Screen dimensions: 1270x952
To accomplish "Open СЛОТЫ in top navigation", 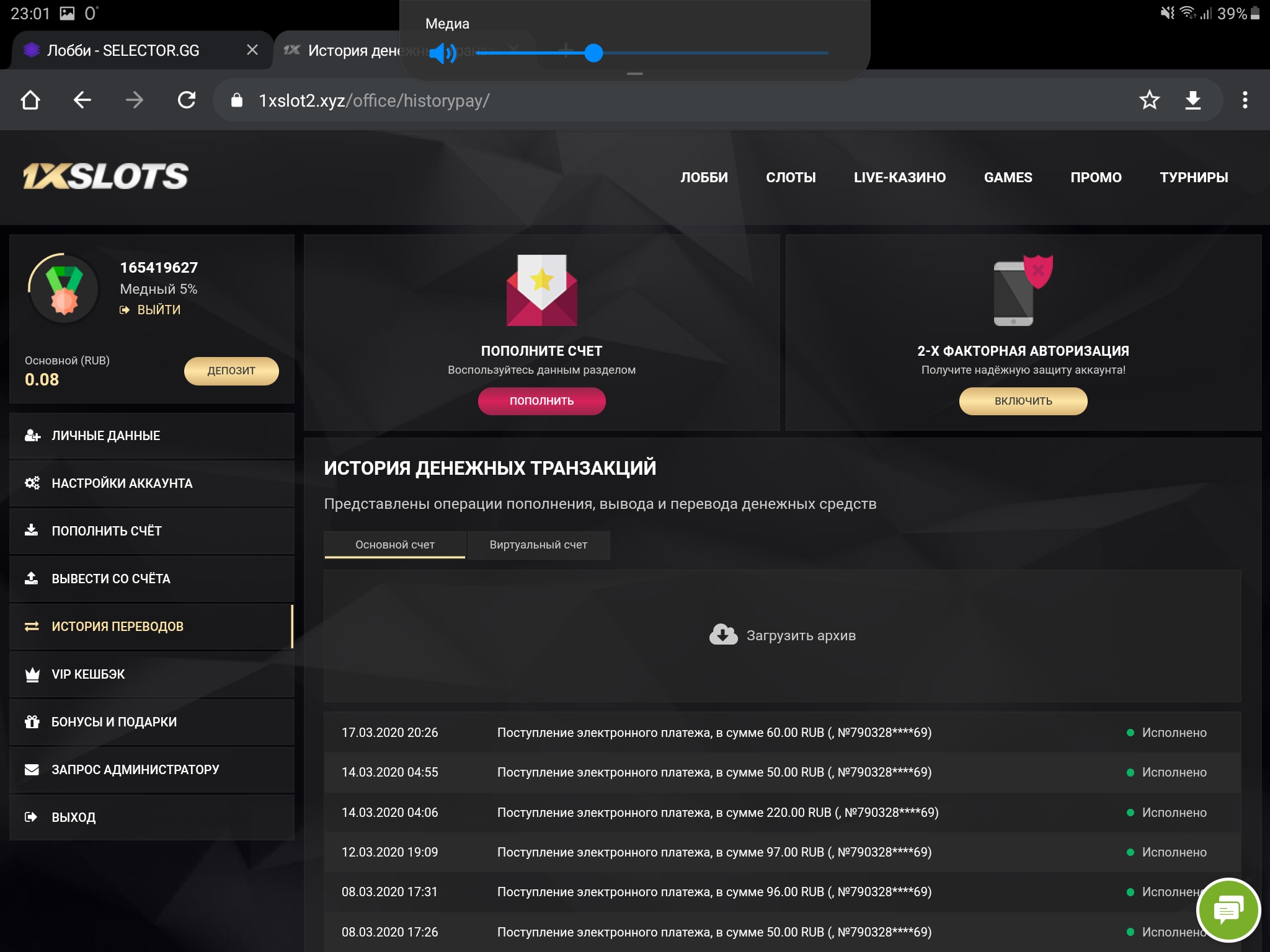I will (x=791, y=177).
